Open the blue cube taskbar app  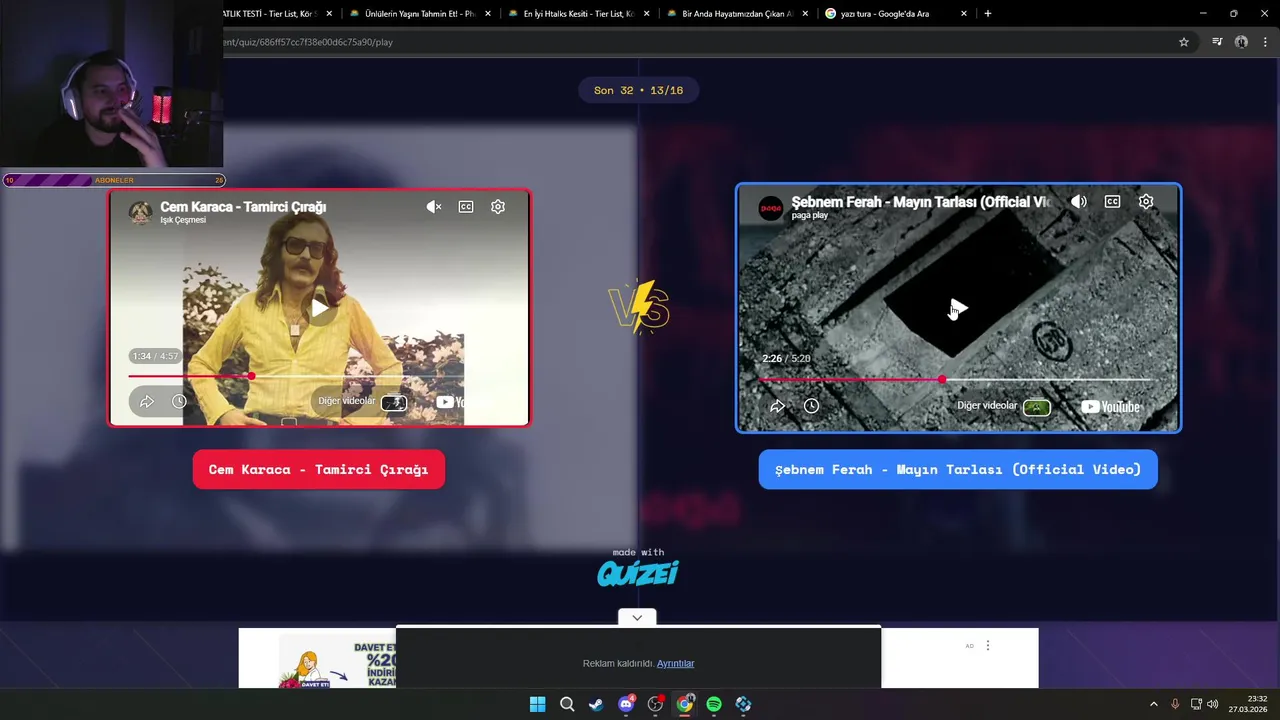coord(743,704)
